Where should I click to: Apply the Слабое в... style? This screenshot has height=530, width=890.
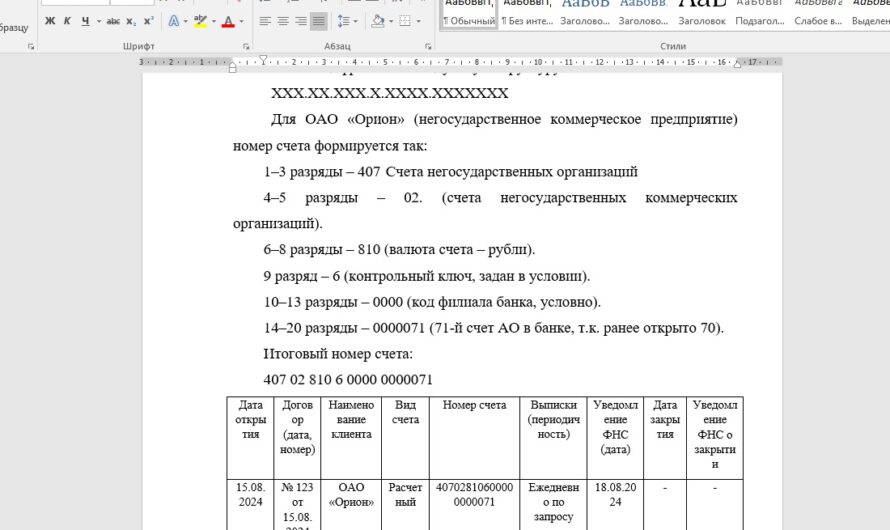818,14
